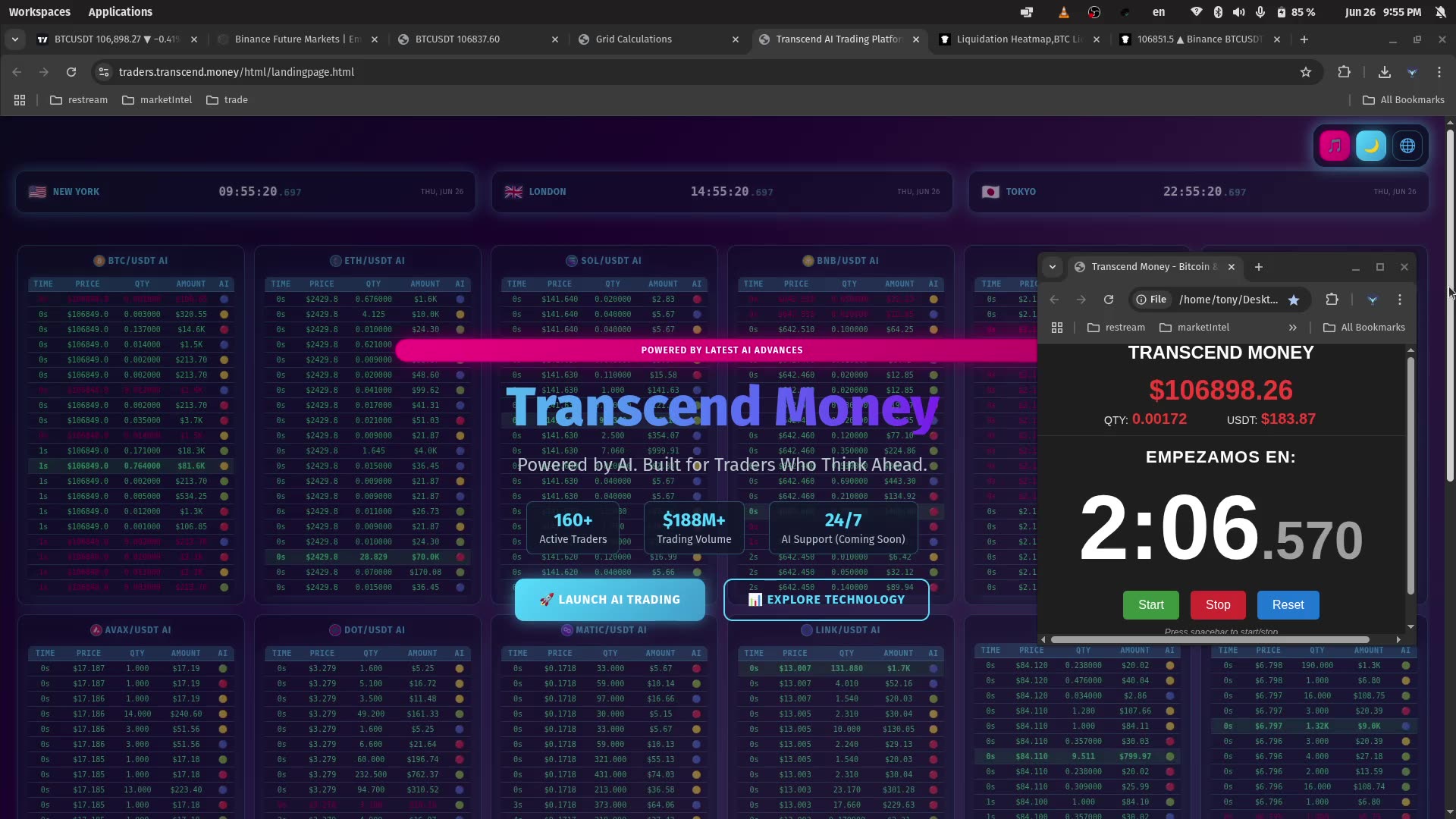Close the Transcend Money - Bitcoin tab
The width and height of the screenshot is (1456, 819).
point(1231,267)
